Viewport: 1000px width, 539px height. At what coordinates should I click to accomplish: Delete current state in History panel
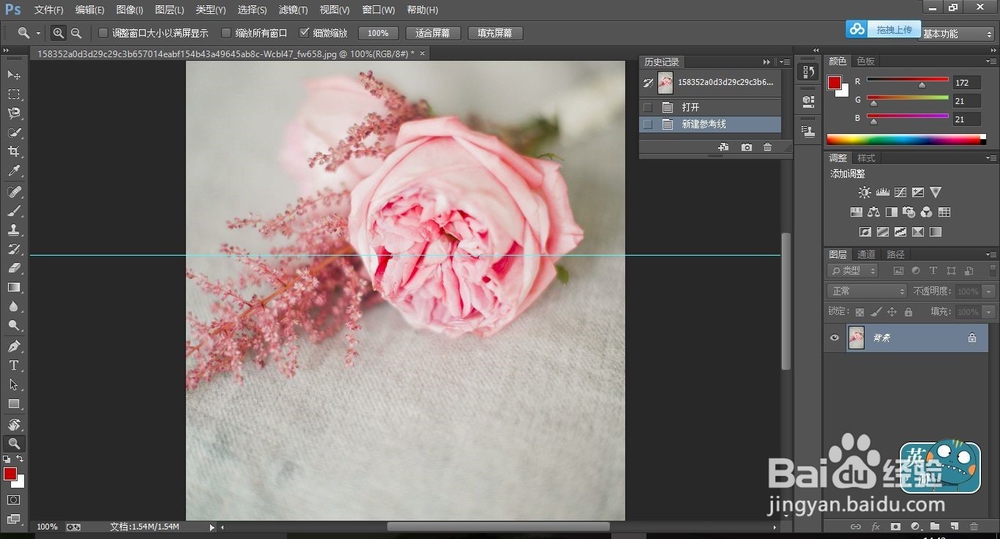coord(768,147)
